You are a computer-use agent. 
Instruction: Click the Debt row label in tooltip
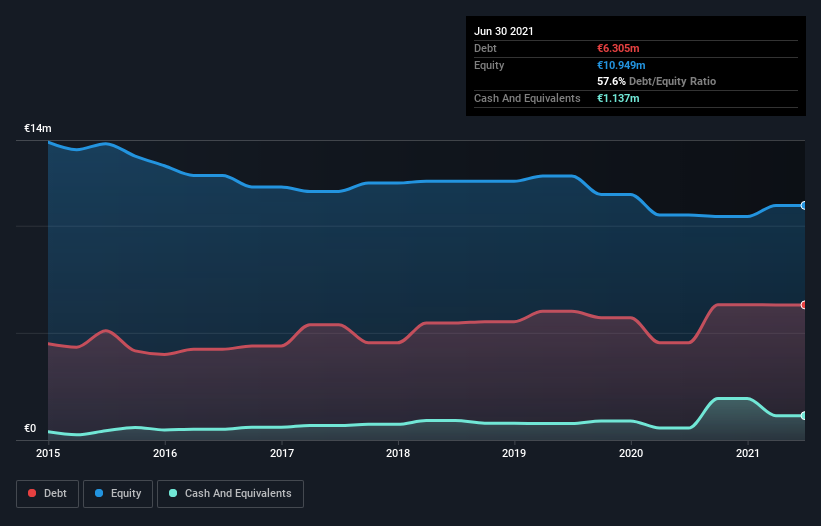[485, 48]
